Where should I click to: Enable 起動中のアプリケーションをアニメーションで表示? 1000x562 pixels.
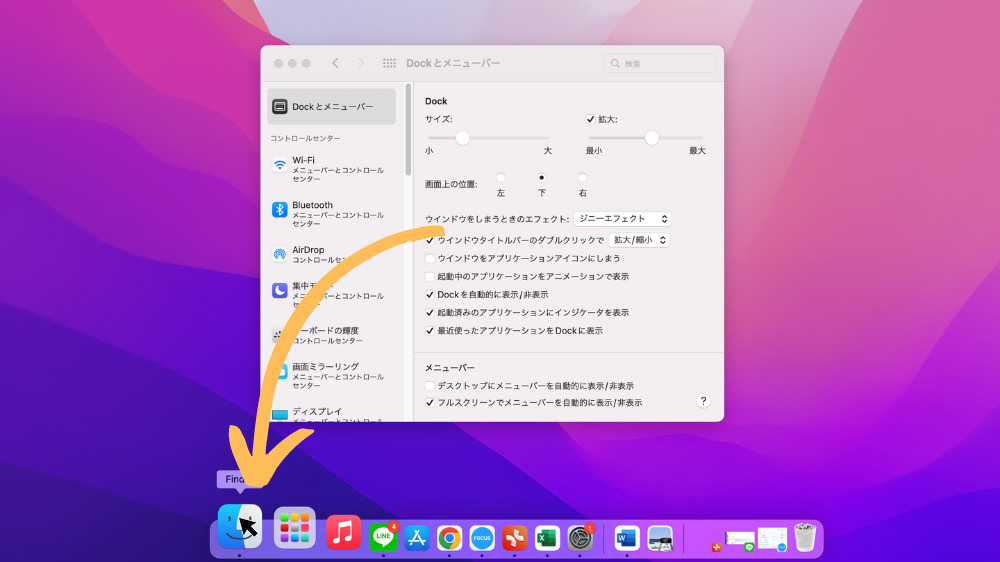[x=430, y=276]
